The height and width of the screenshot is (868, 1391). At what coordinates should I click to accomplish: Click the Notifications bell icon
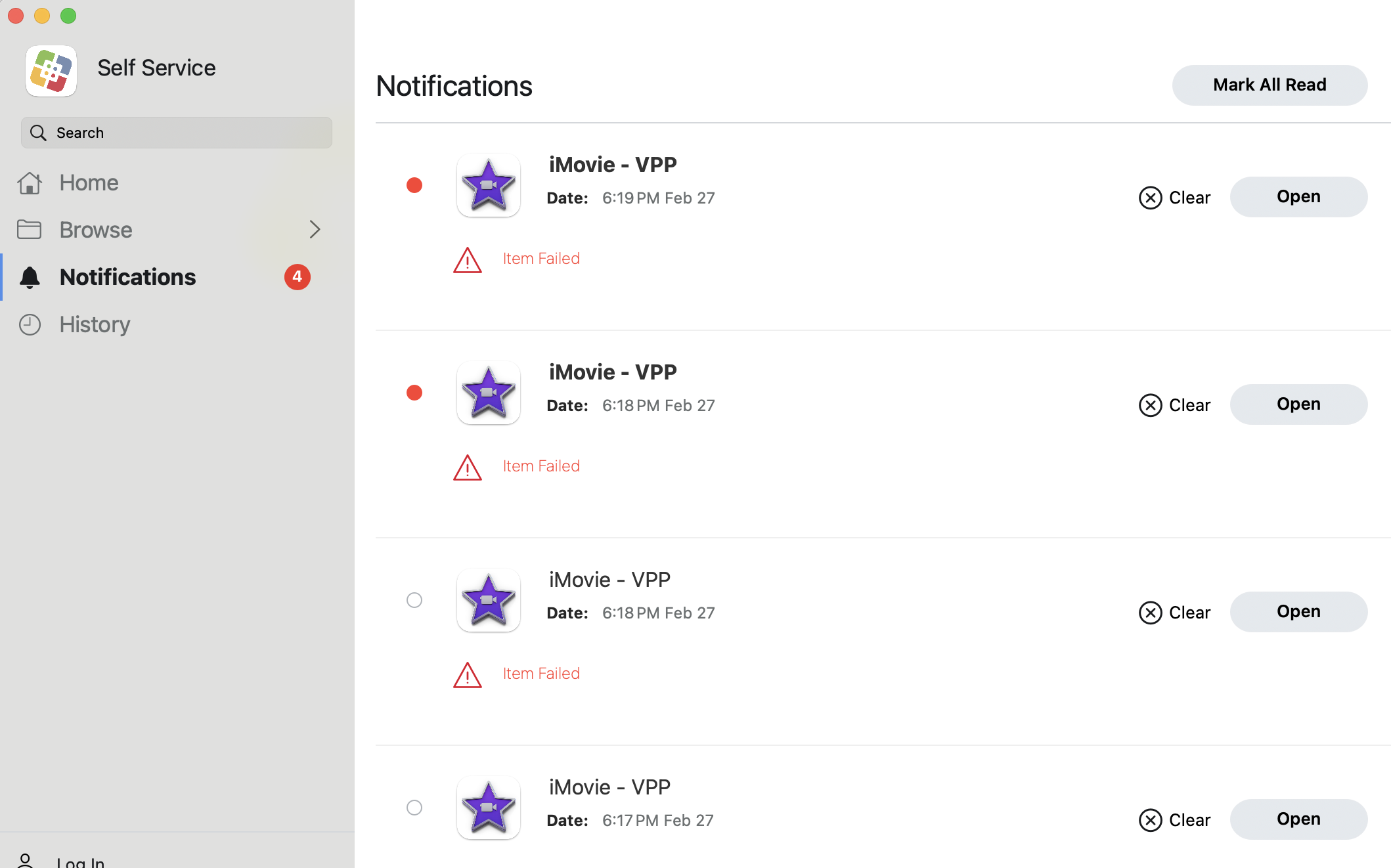click(x=30, y=277)
